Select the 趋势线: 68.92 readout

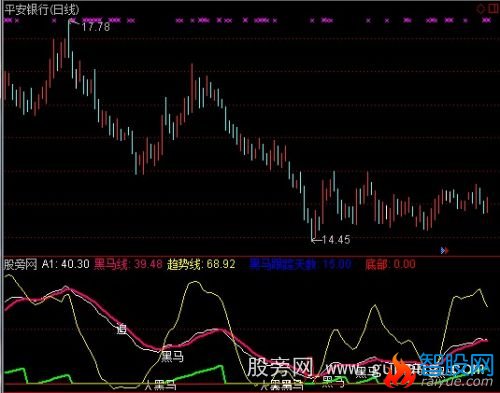pos(201,264)
